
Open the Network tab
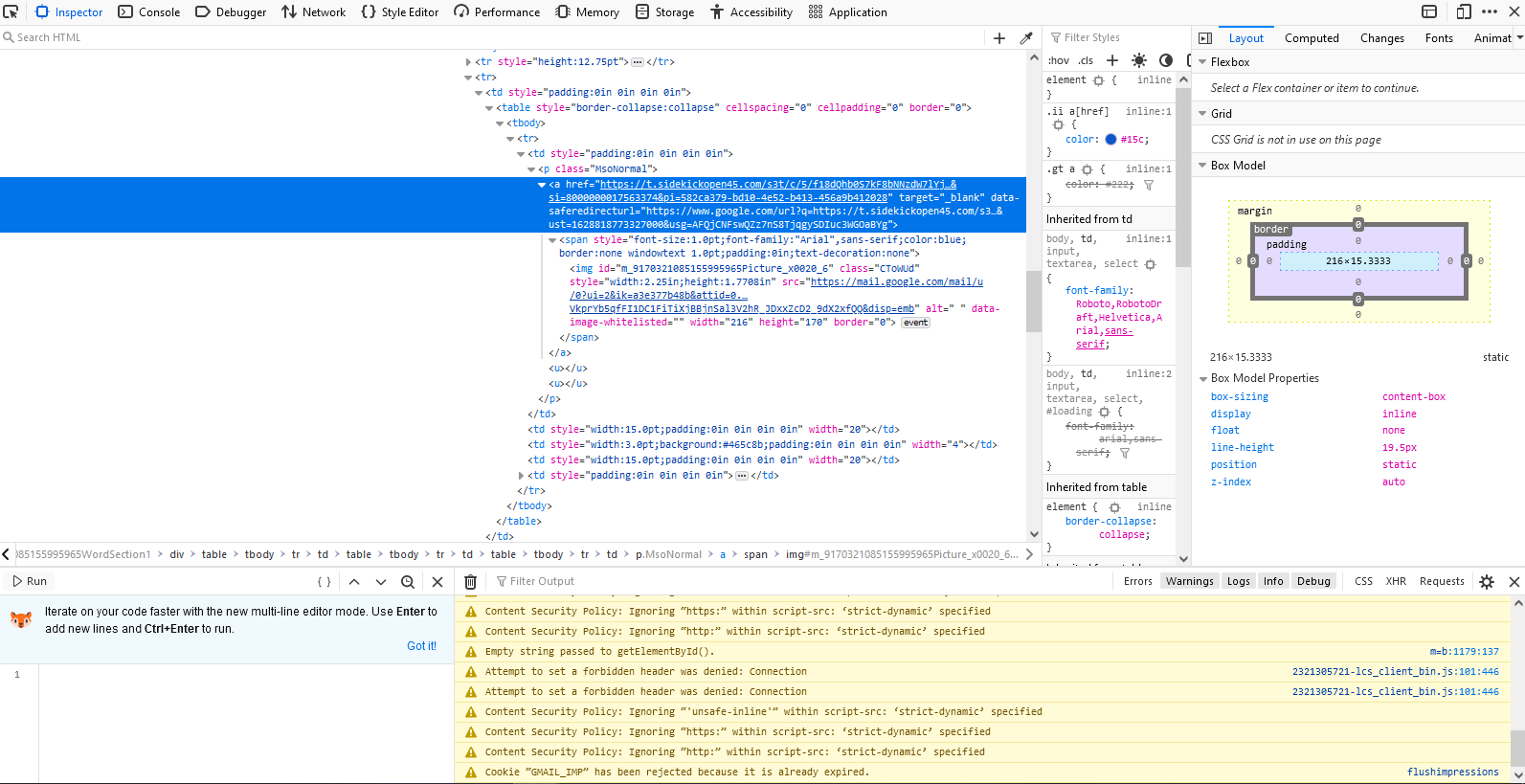pos(314,11)
